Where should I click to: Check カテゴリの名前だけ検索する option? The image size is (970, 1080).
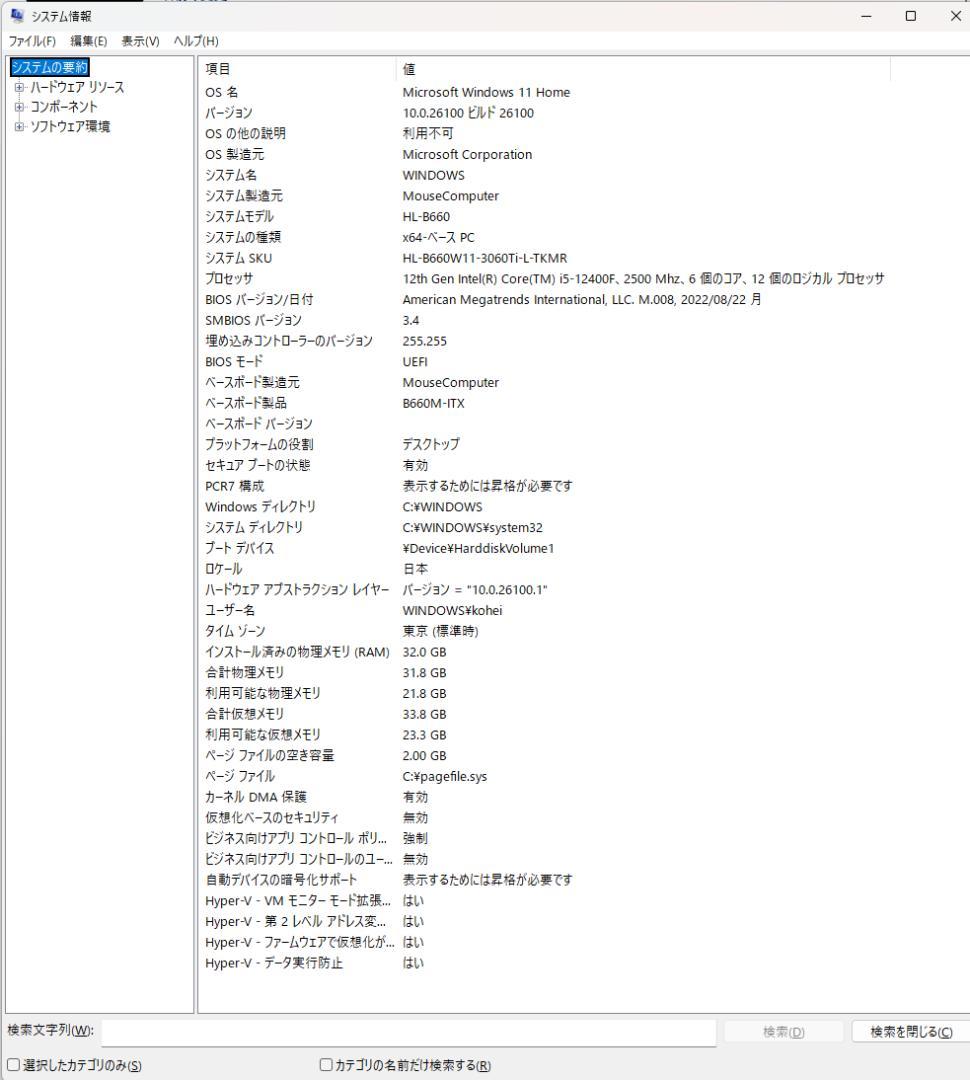coord(325,1064)
